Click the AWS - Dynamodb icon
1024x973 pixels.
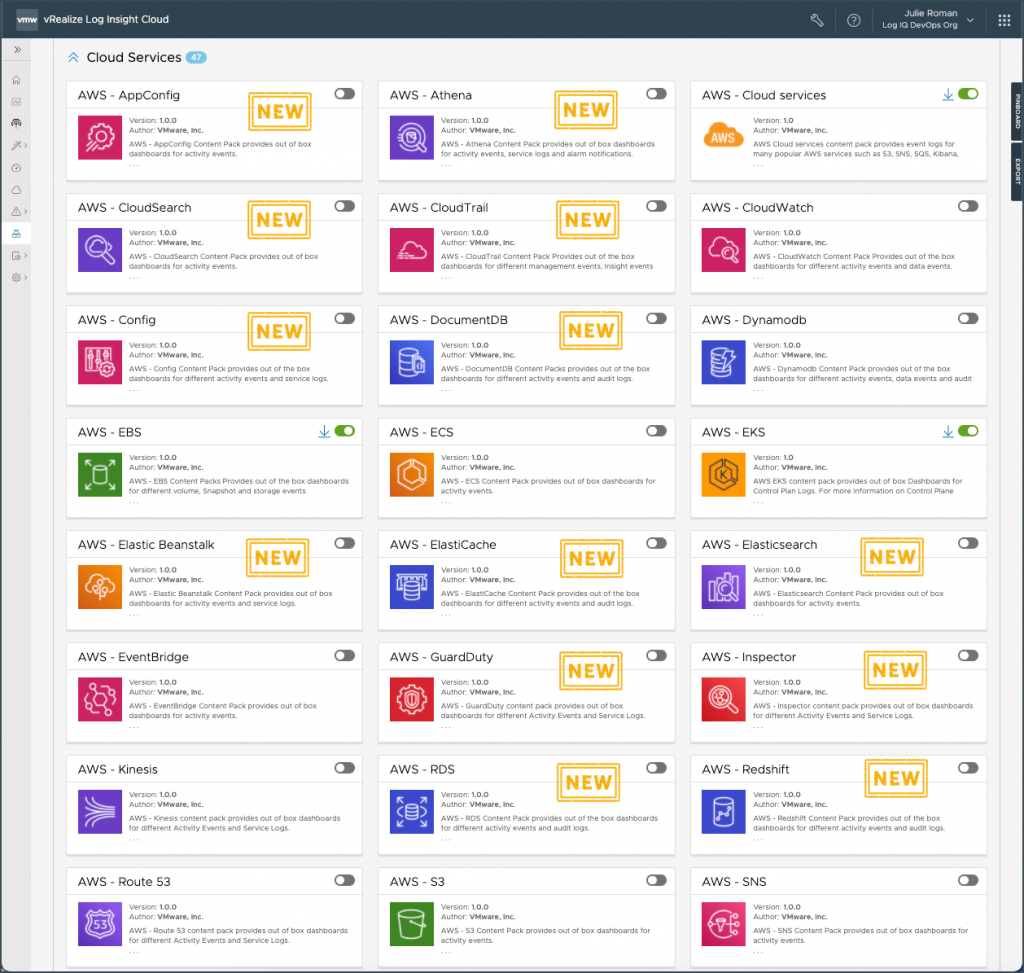[x=724, y=362]
